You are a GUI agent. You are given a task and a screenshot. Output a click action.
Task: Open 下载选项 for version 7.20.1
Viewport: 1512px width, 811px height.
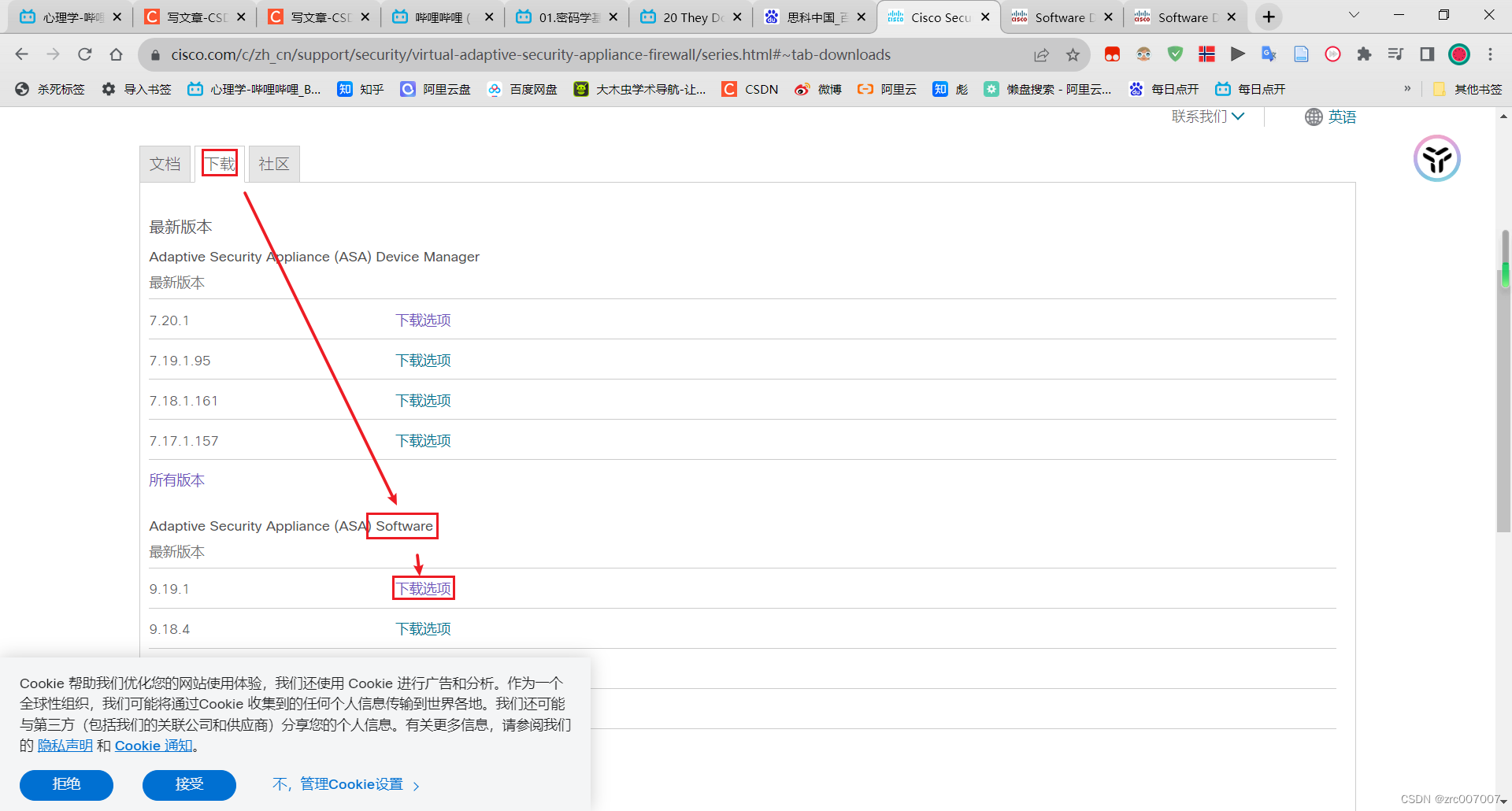424,320
